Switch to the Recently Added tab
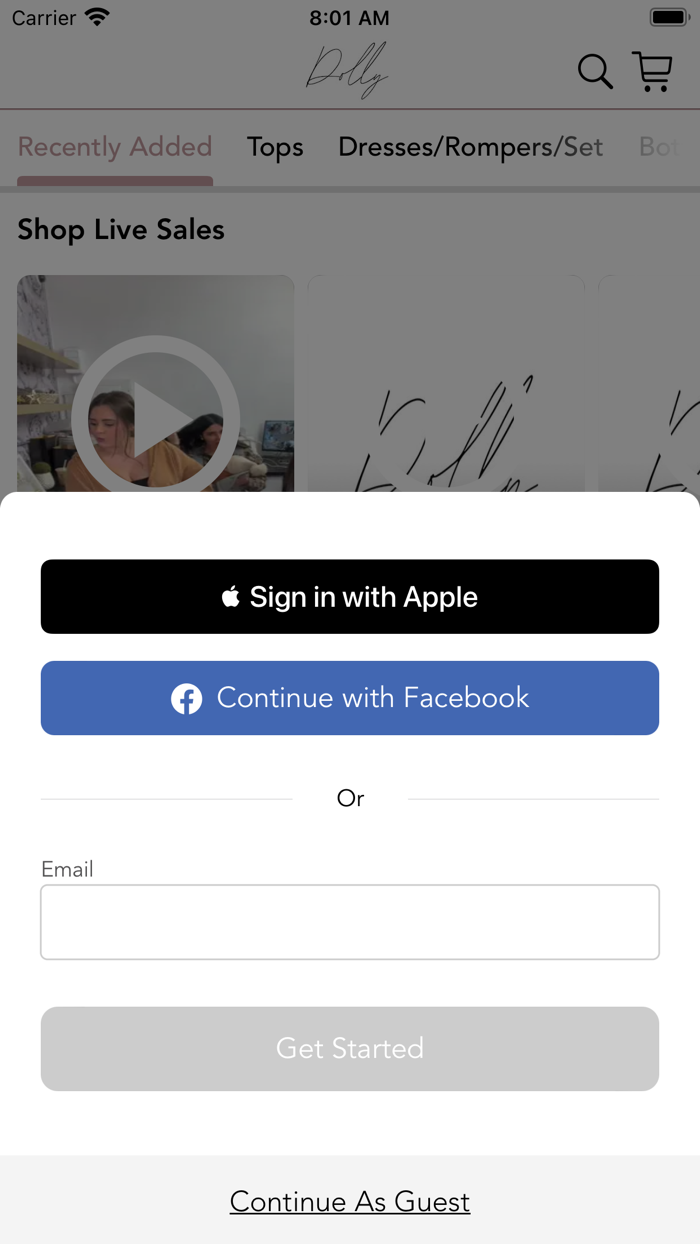The image size is (700, 1244). click(115, 147)
